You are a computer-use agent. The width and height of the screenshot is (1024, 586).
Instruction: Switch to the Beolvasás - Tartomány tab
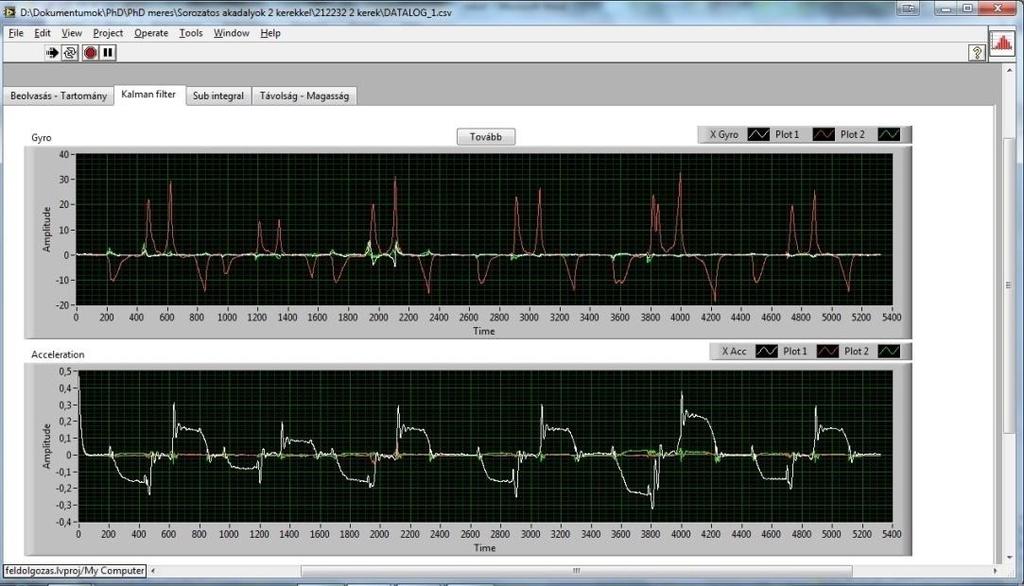click(x=58, y=96)
